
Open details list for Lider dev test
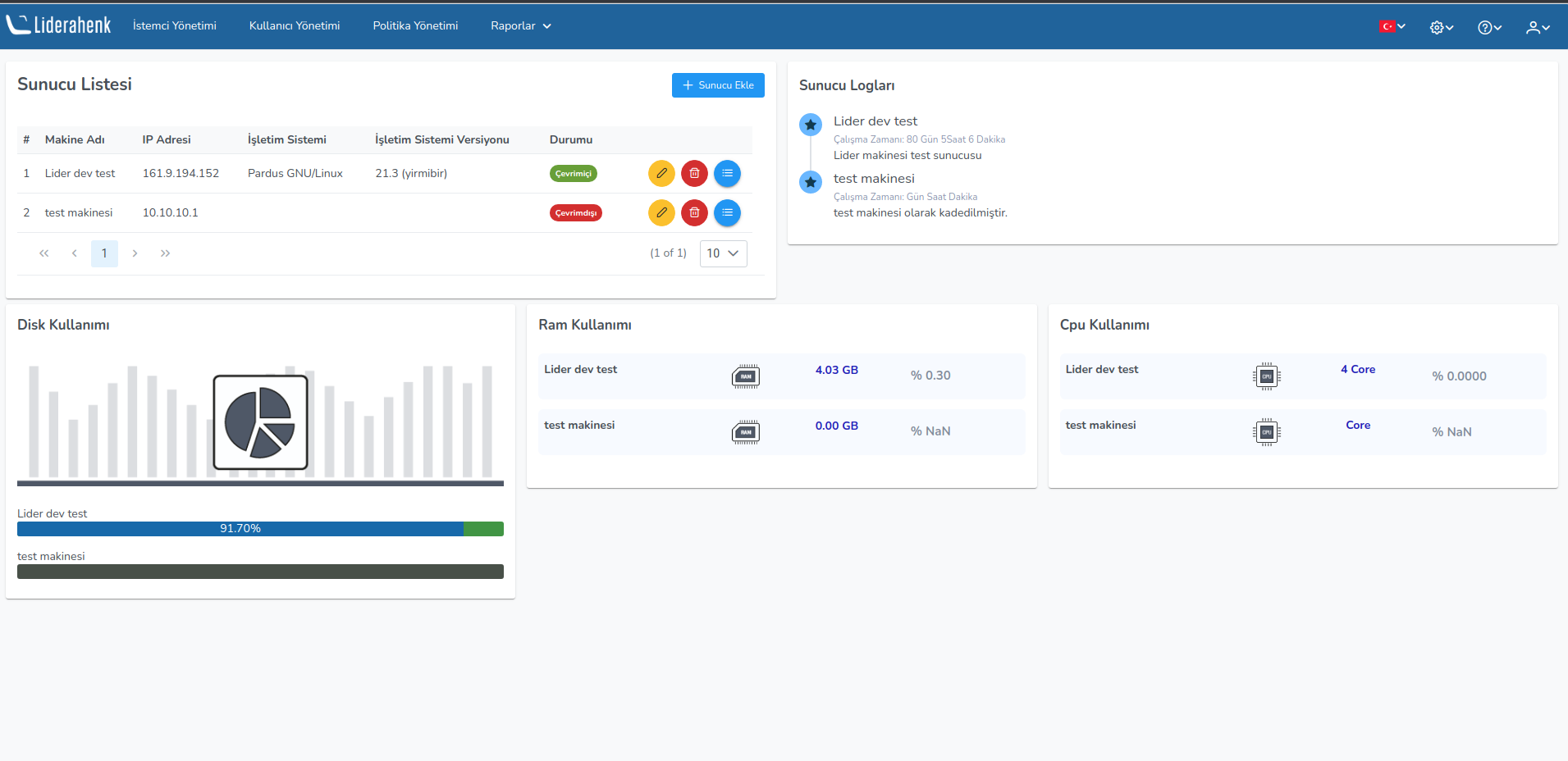pos(727,173)
